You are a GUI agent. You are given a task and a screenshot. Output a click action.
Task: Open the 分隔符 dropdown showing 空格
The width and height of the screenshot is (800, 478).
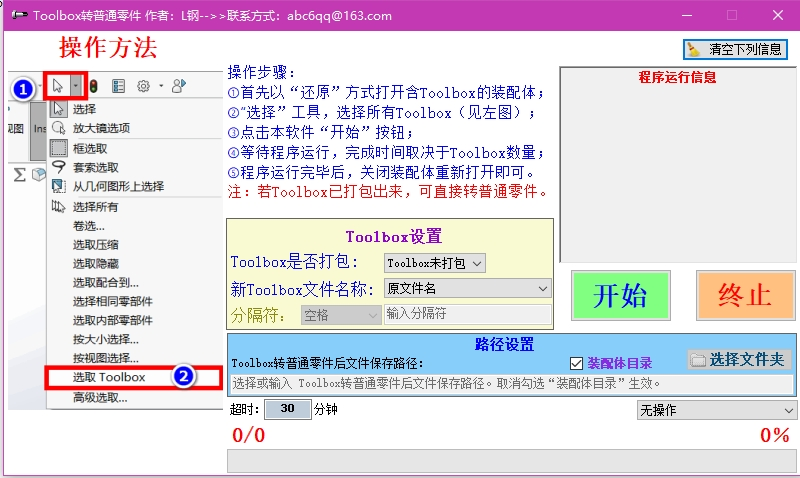click(340, 315)
